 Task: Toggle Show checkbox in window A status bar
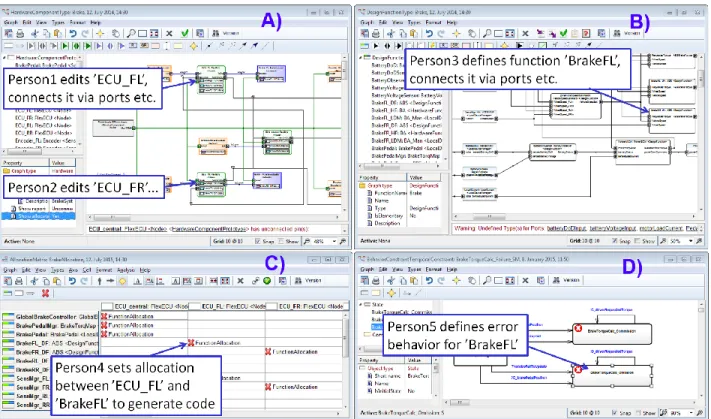point(281,241)
